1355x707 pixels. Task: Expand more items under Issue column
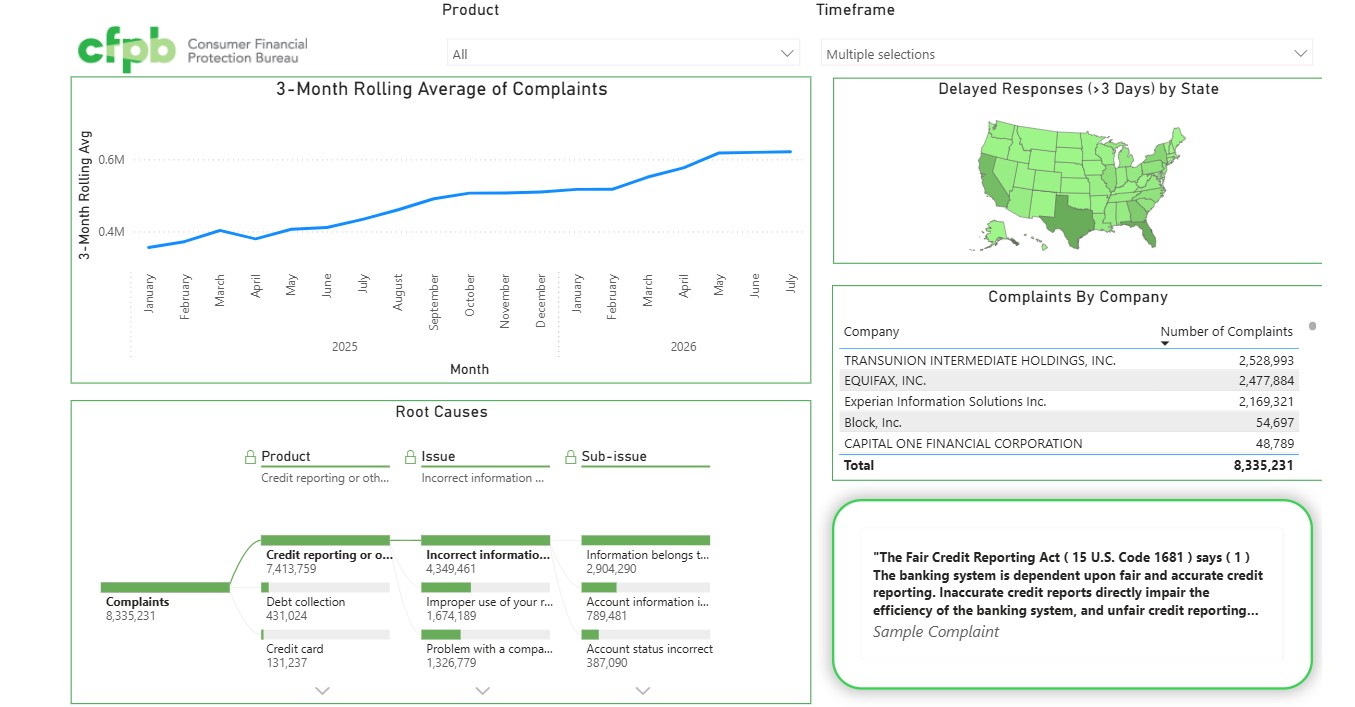click(482, 690)
